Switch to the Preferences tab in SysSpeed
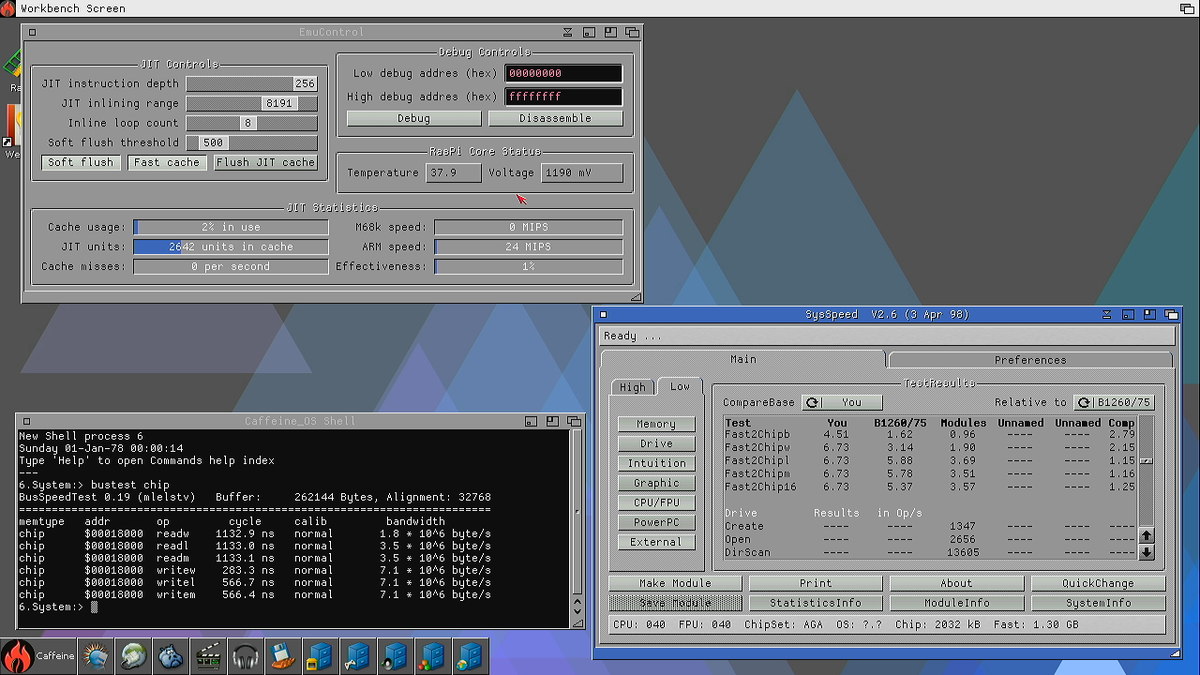This screenshot has height=675, width=1200. coord(1030,360)
